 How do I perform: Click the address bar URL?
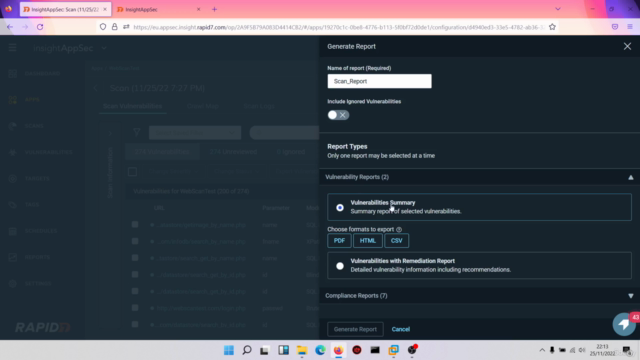pos(339,27)
